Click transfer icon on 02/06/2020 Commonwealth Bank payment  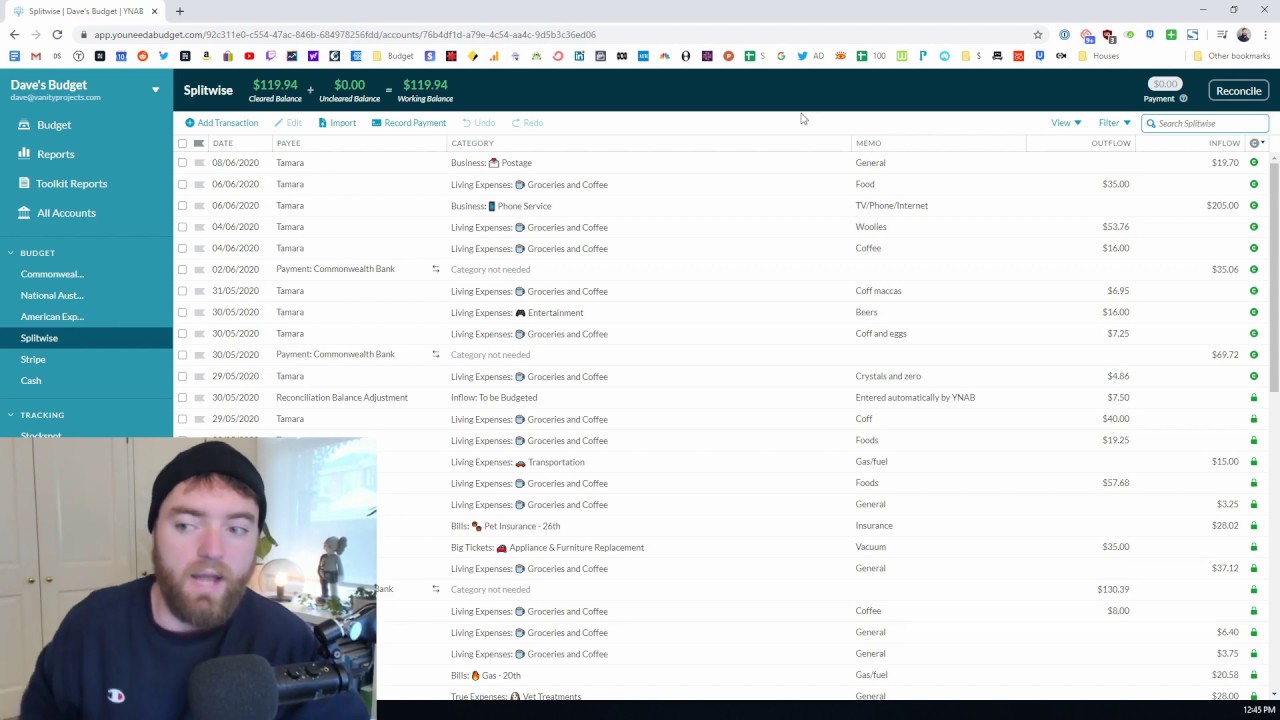[435, 269]
